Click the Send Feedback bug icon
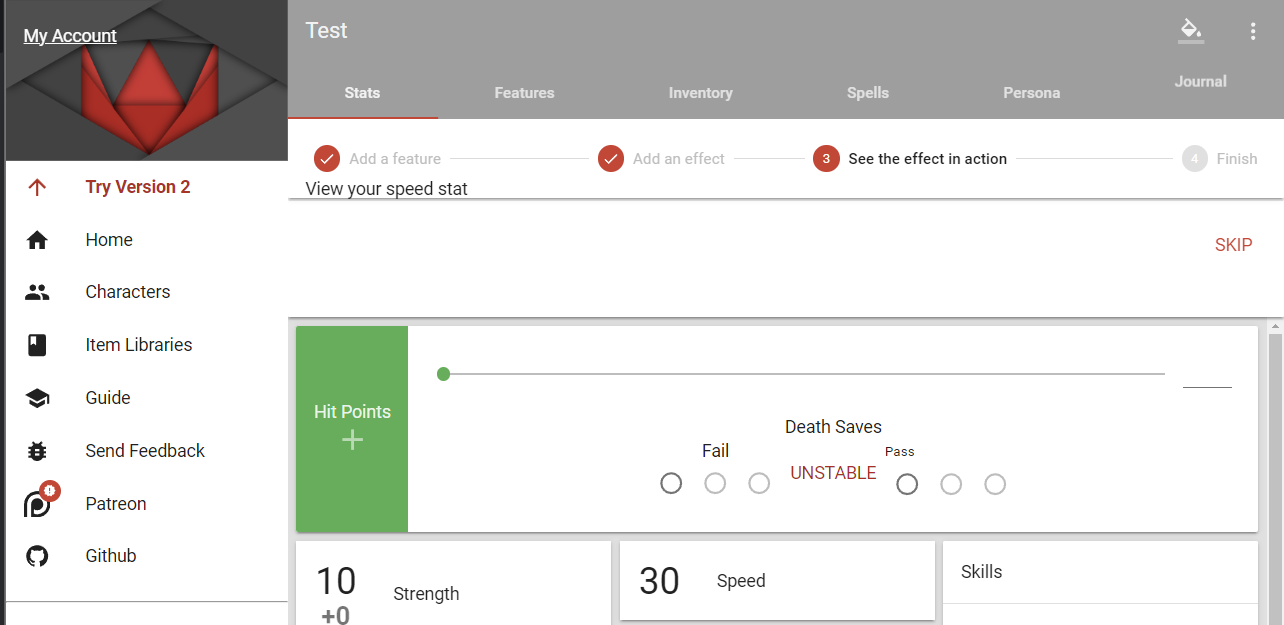Screen dimensions: 1284x625 [x=37, y=451]
